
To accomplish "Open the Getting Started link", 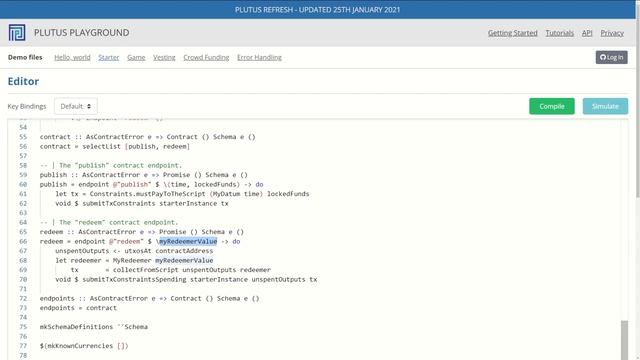I will point(512,33).
